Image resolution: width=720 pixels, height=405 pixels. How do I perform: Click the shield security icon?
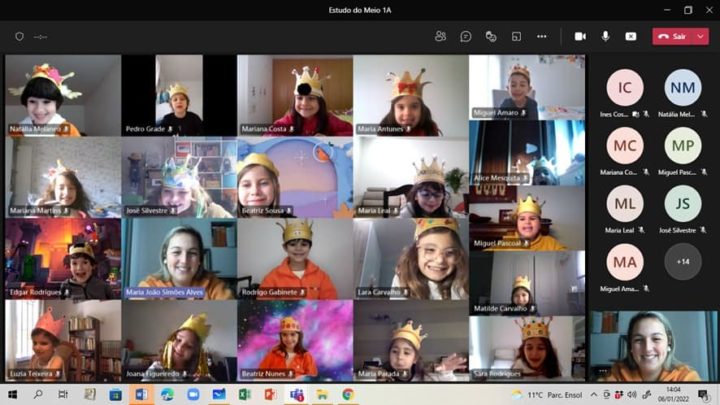tap(19, 36)
